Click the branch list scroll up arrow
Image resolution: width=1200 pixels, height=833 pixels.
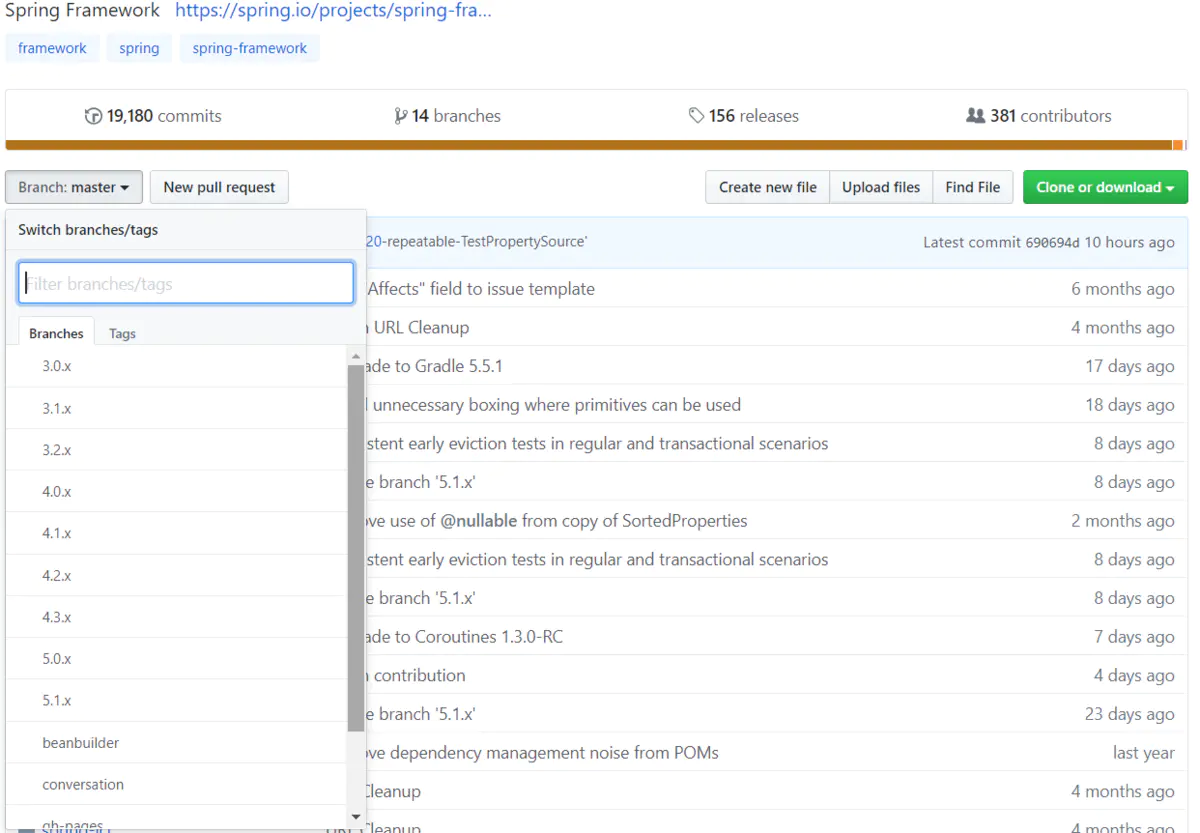click(356, 355)
